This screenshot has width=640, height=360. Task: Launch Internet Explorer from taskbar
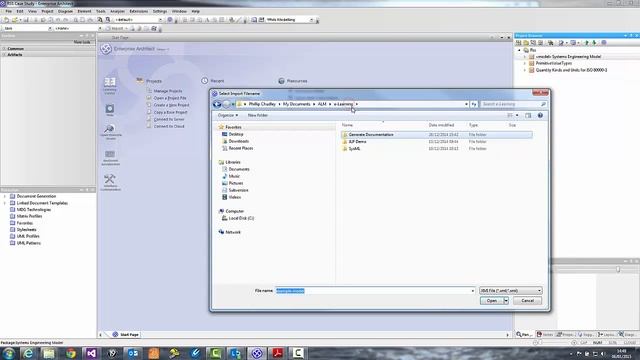pos(28,353)
